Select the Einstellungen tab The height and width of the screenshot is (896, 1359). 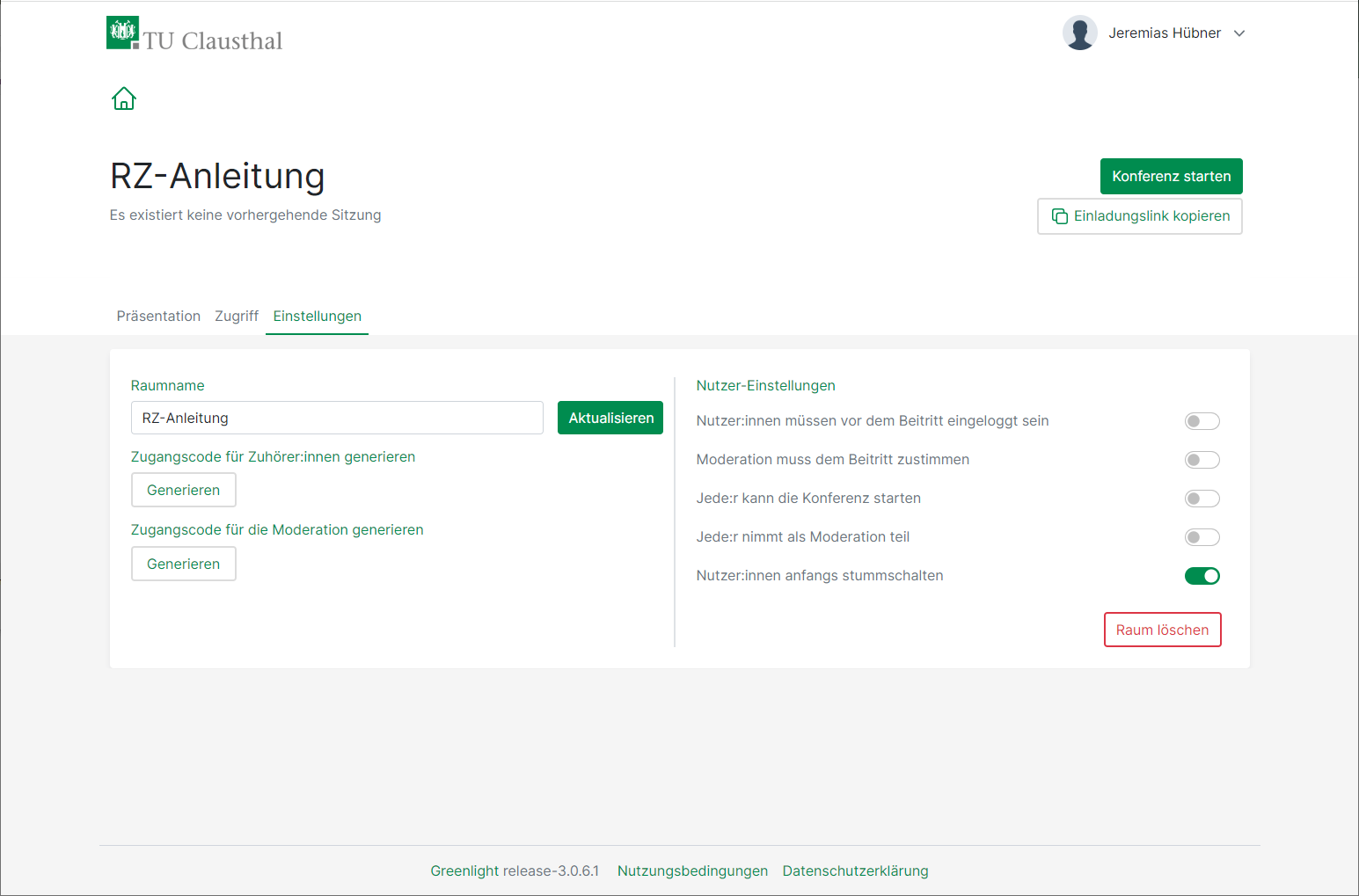tap(317, 316)
